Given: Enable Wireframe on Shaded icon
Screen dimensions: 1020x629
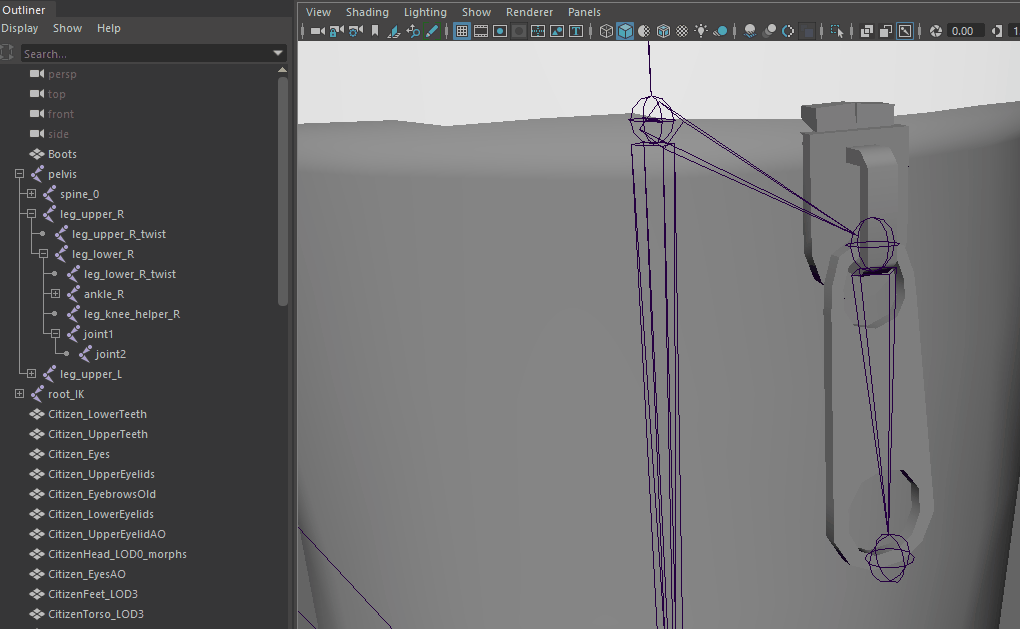Looking at the screenshot, I should pos(663,31).
